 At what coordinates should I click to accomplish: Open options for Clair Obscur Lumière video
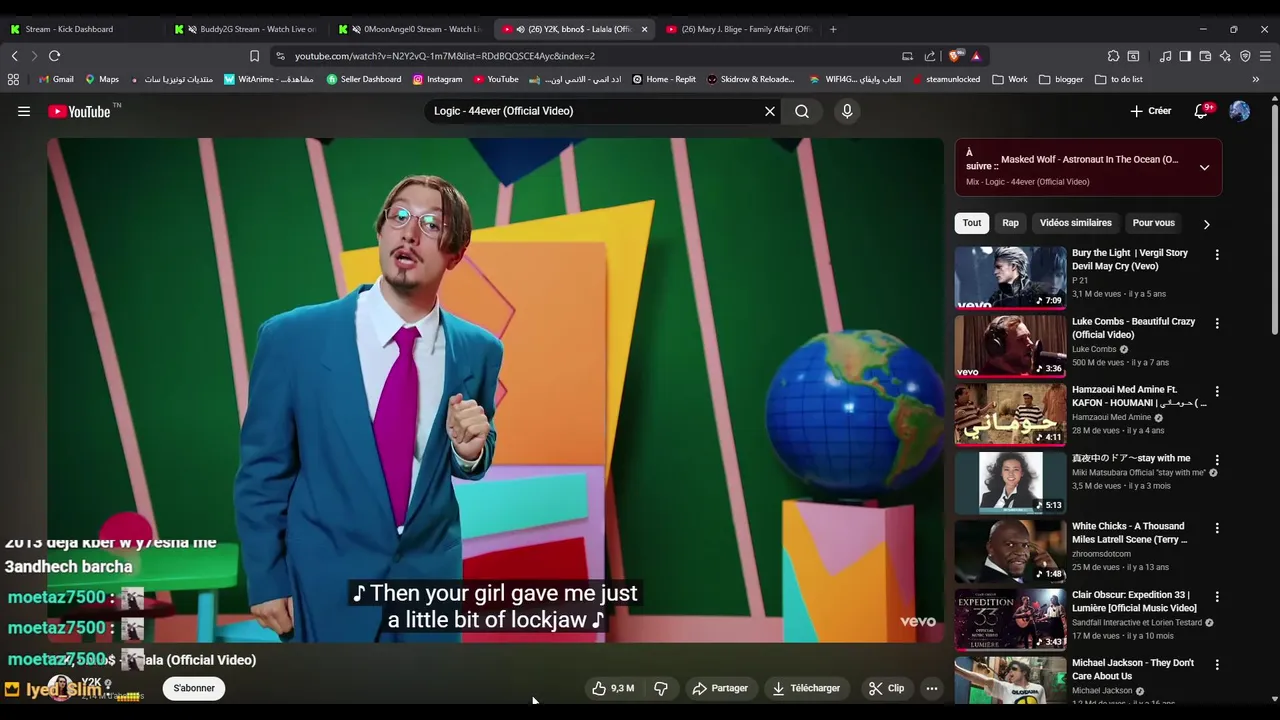[1217, 597]
